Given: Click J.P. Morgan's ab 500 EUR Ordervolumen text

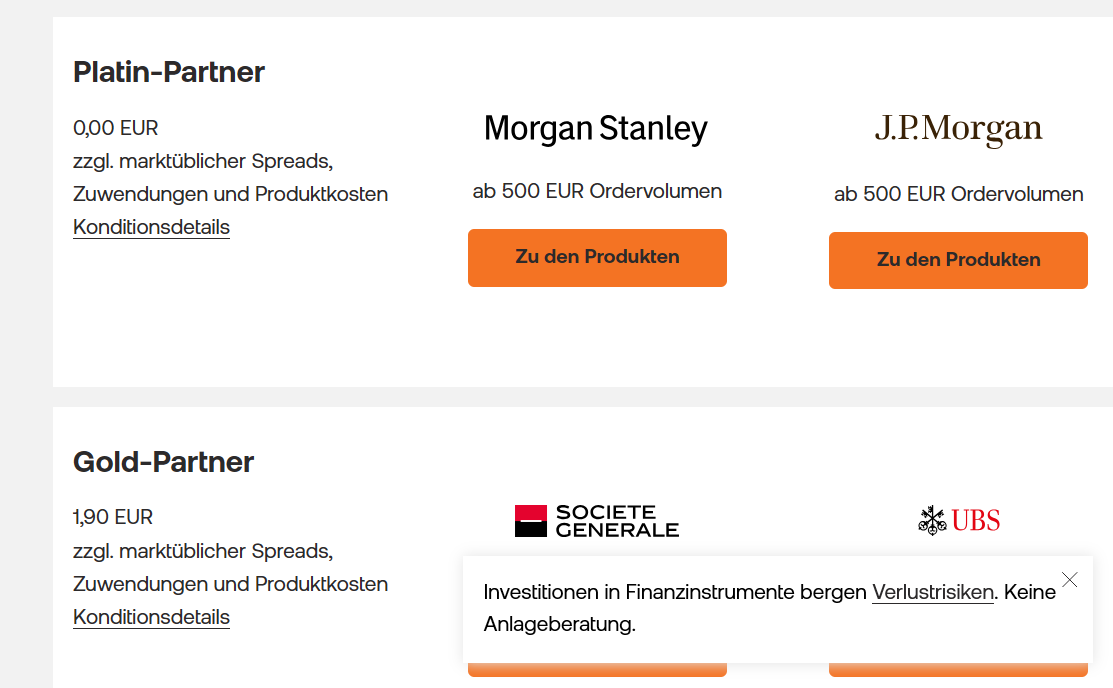Looking at the screenshot, I should pyautogui.click(x=958, y=194).
